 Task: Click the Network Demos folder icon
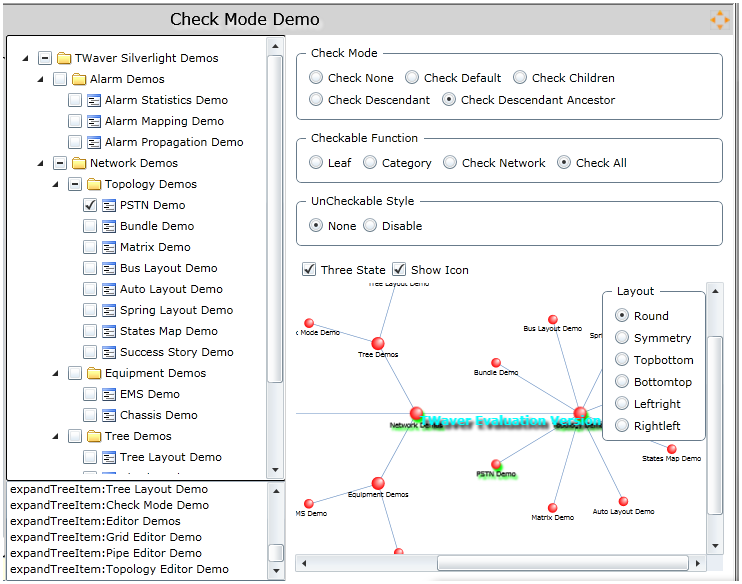pyautogui.click(x=79, y=163)
